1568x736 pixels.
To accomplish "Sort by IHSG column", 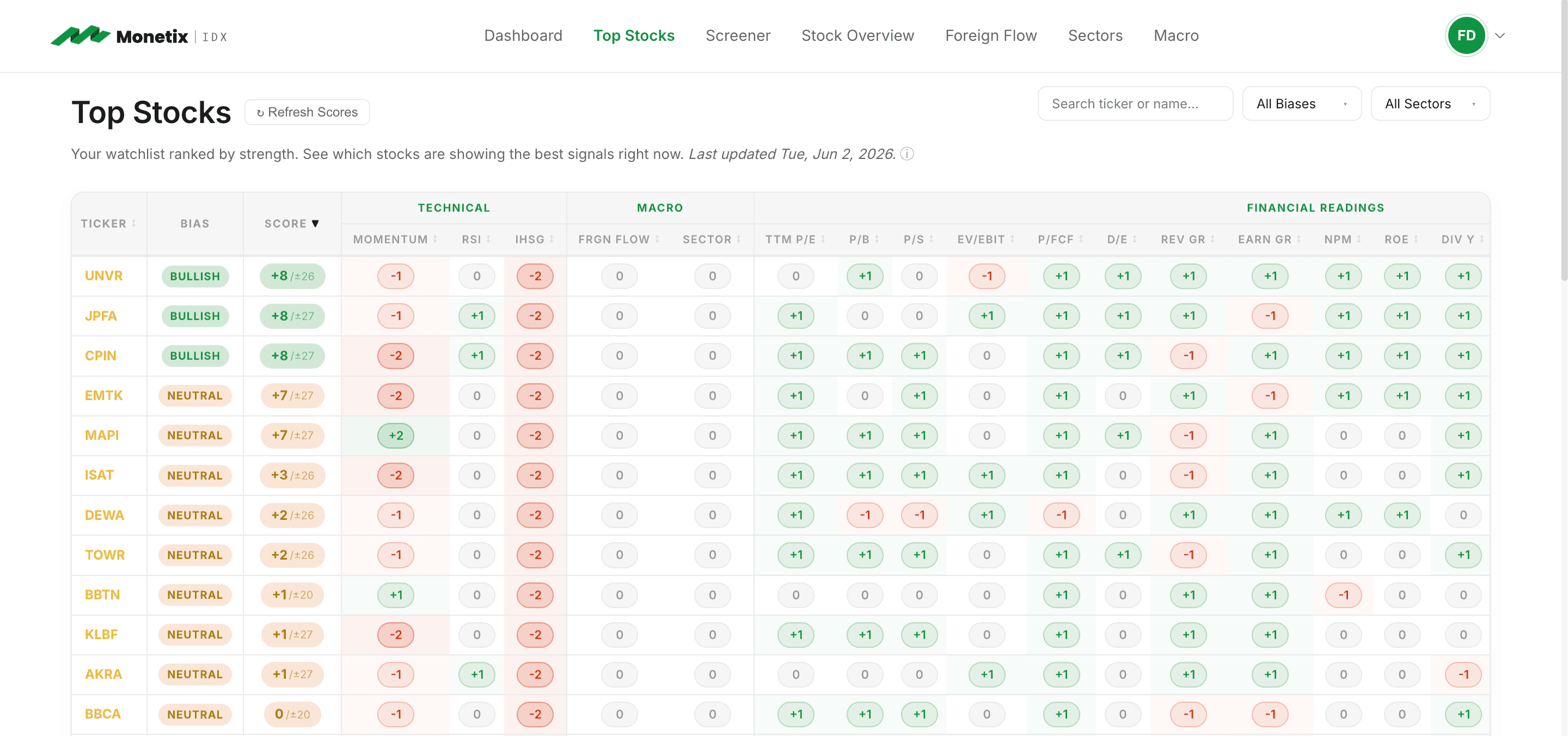I will (x=535, y=239).
